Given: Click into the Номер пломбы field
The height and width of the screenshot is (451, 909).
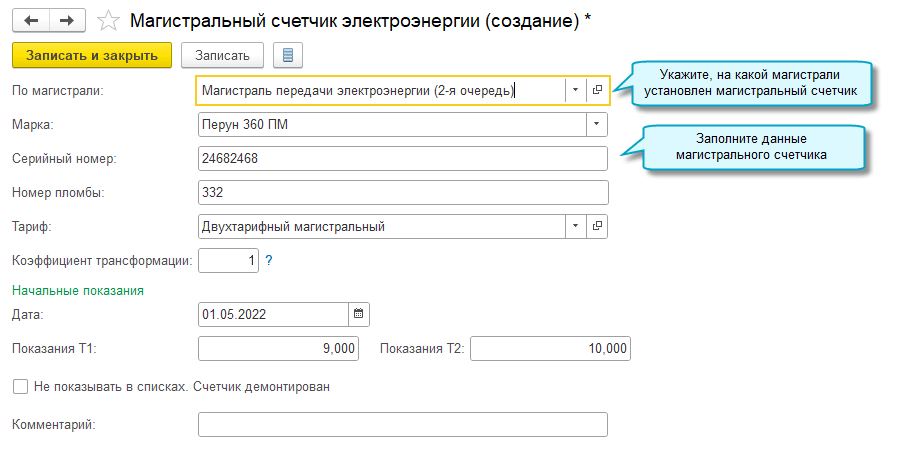Looking at the screenshot, I should pyautogui.click(x=403, y=193).
